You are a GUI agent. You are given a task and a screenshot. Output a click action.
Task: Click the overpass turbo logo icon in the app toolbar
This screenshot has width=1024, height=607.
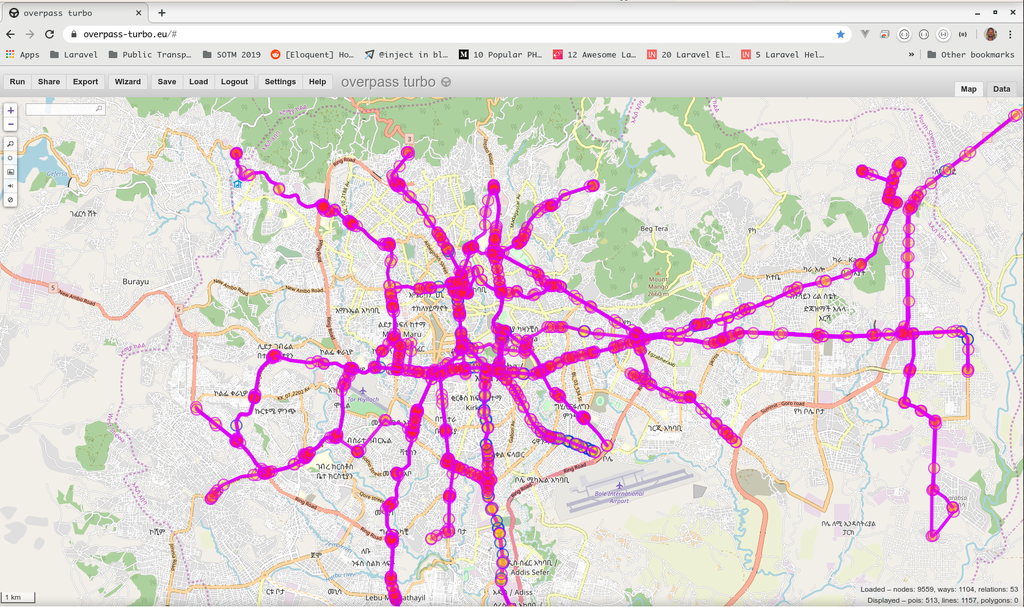coord(446,82)
